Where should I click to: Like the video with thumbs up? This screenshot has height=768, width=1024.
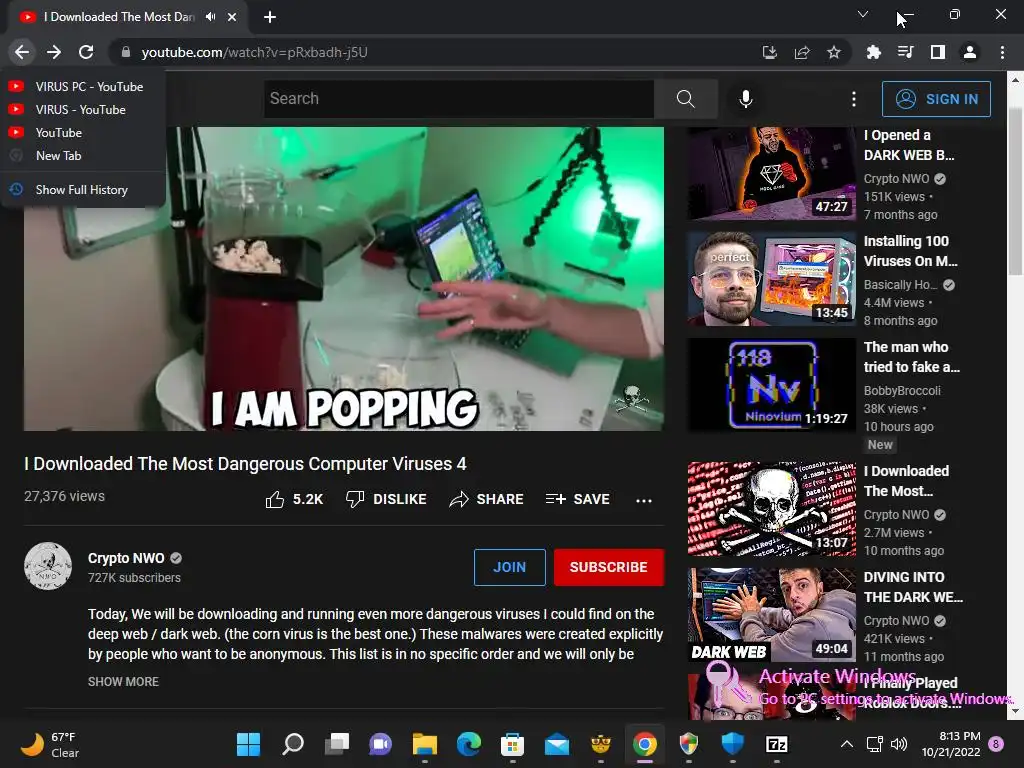pos(295,500)
